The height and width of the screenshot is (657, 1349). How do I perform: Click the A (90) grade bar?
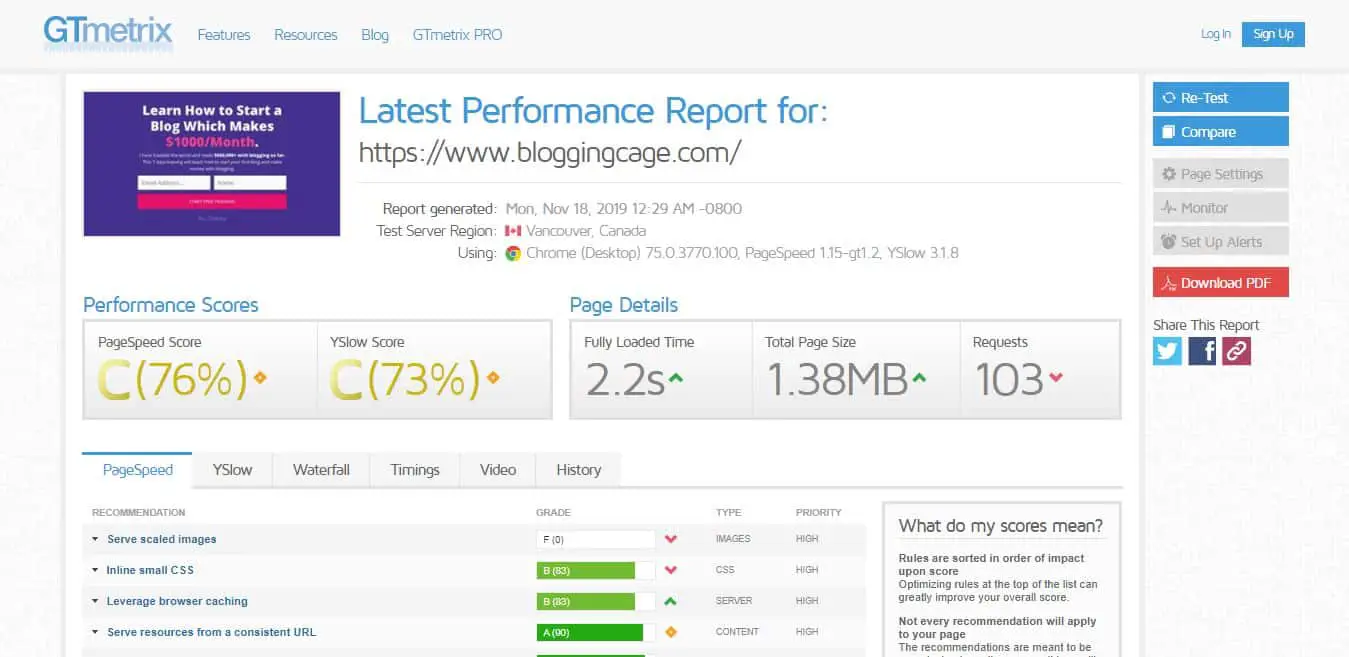click(x=596, y=632)
